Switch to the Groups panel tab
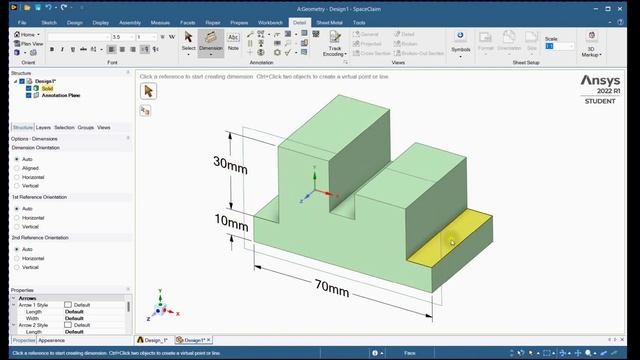The image size is (640, 360). click(x=86, y=127)
